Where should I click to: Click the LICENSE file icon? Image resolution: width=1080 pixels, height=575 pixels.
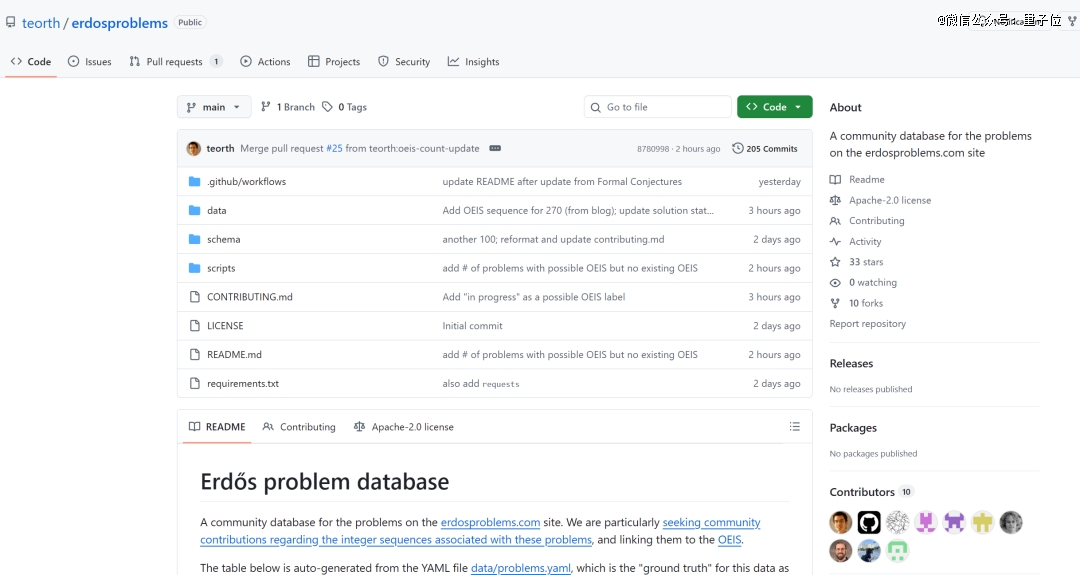(195, 326)
